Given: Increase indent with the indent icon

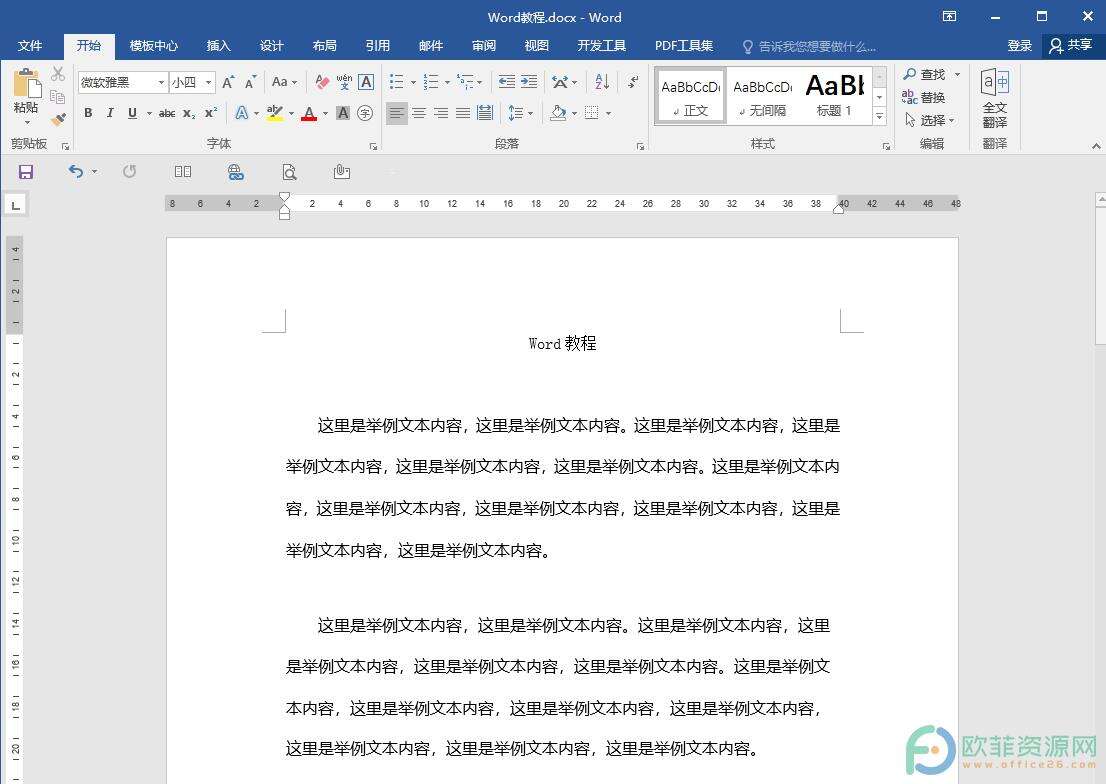Looking at the screenshot, I should click(529, 82).
